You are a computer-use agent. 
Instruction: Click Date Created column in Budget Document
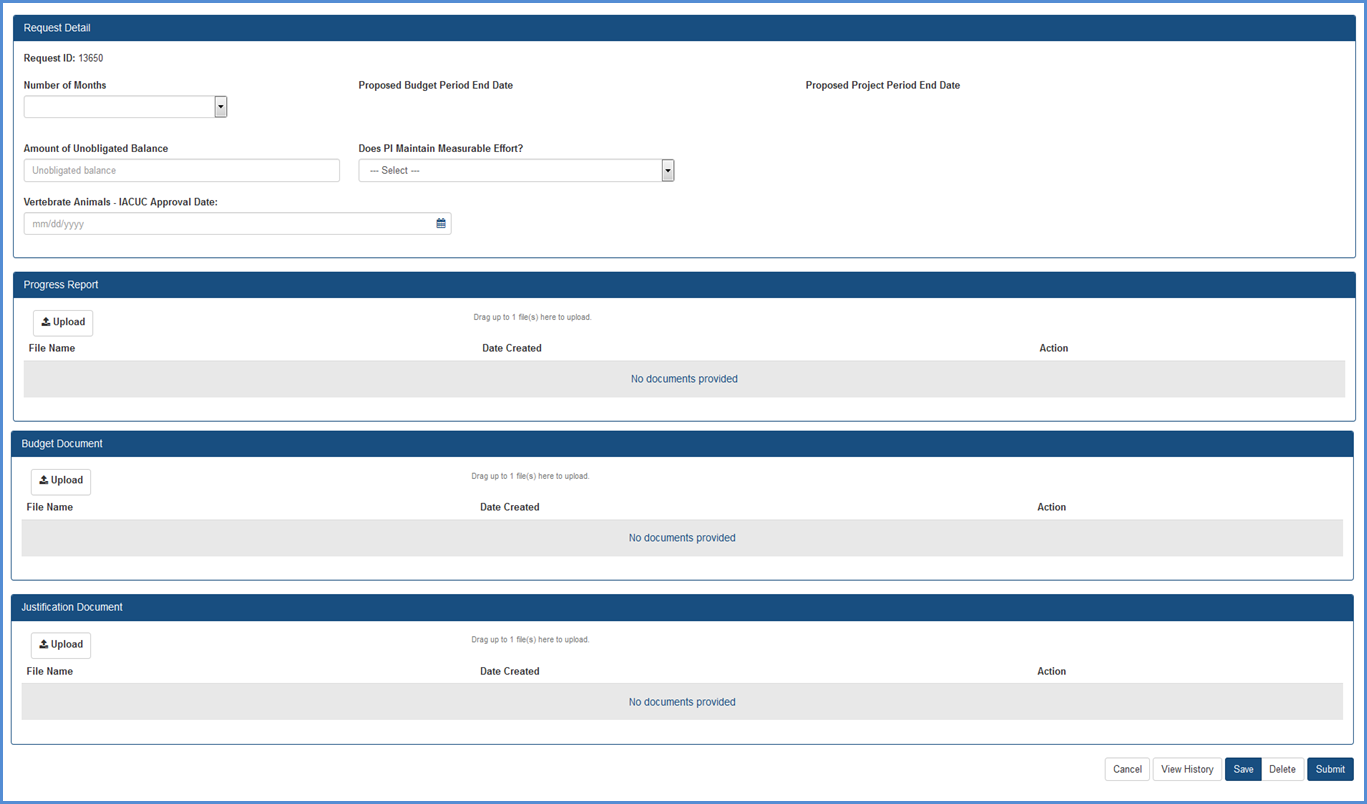click(510, 507)
